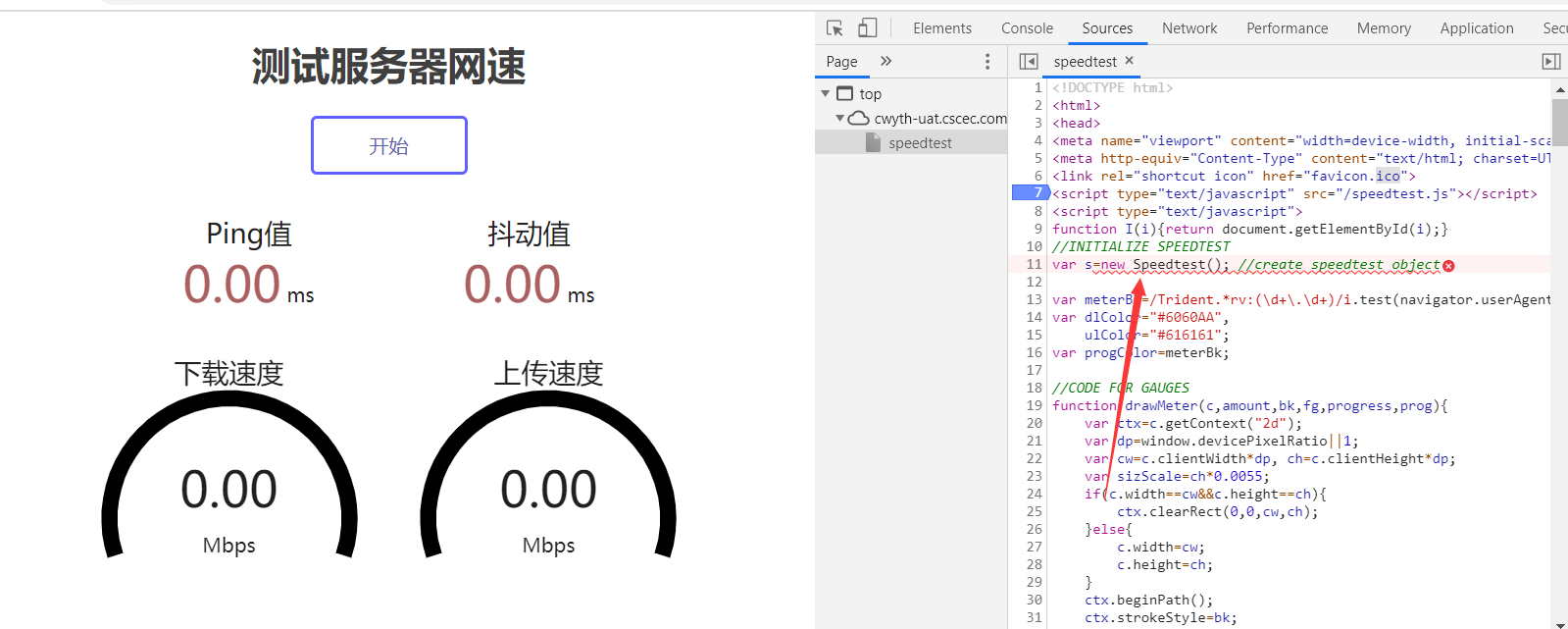The height and width of the screenshot is (629, 1568).
Task: Open the Application tab
Action: click(x=1477, y=28)
